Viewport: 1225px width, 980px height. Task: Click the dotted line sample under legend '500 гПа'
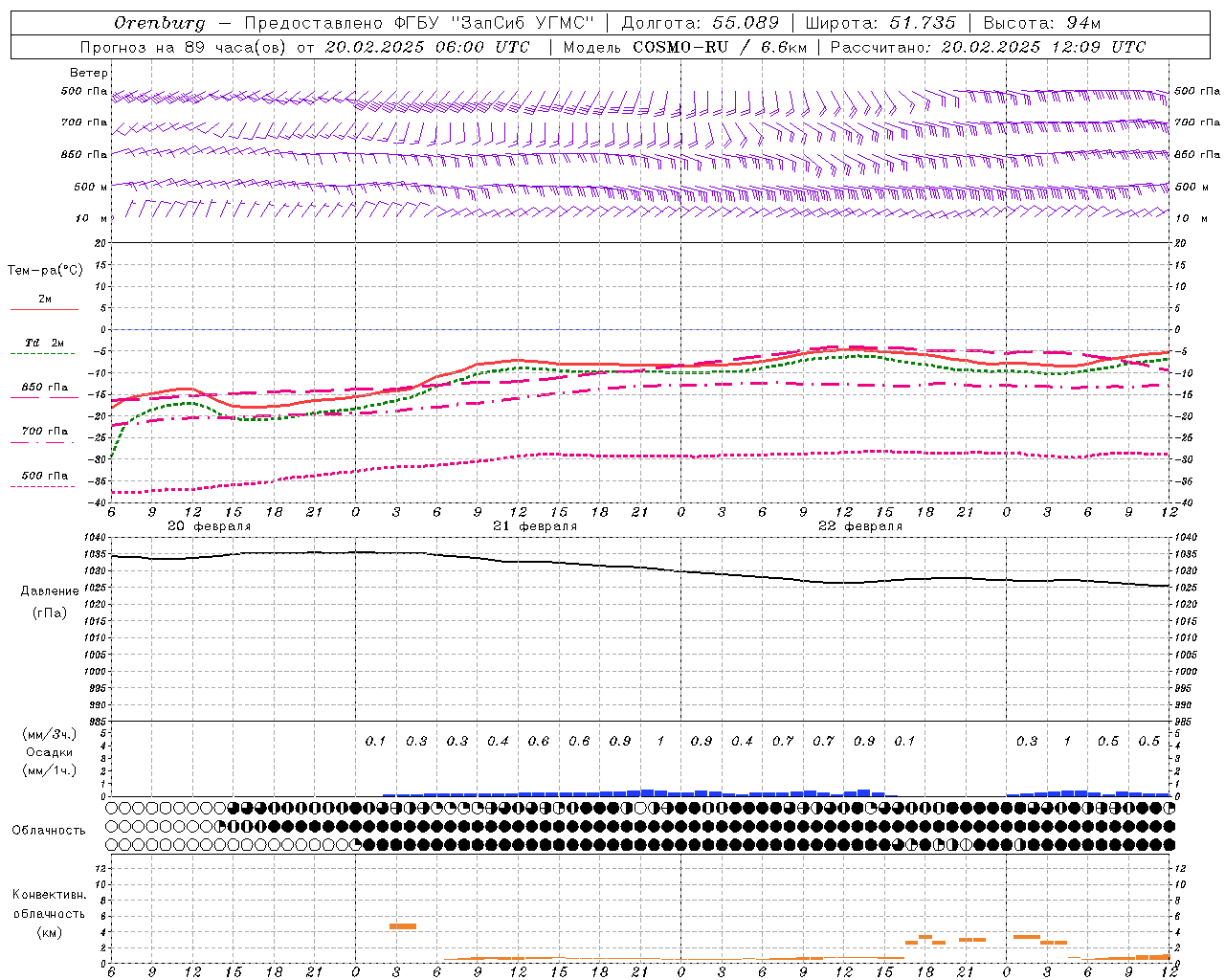tap(42, 487)
